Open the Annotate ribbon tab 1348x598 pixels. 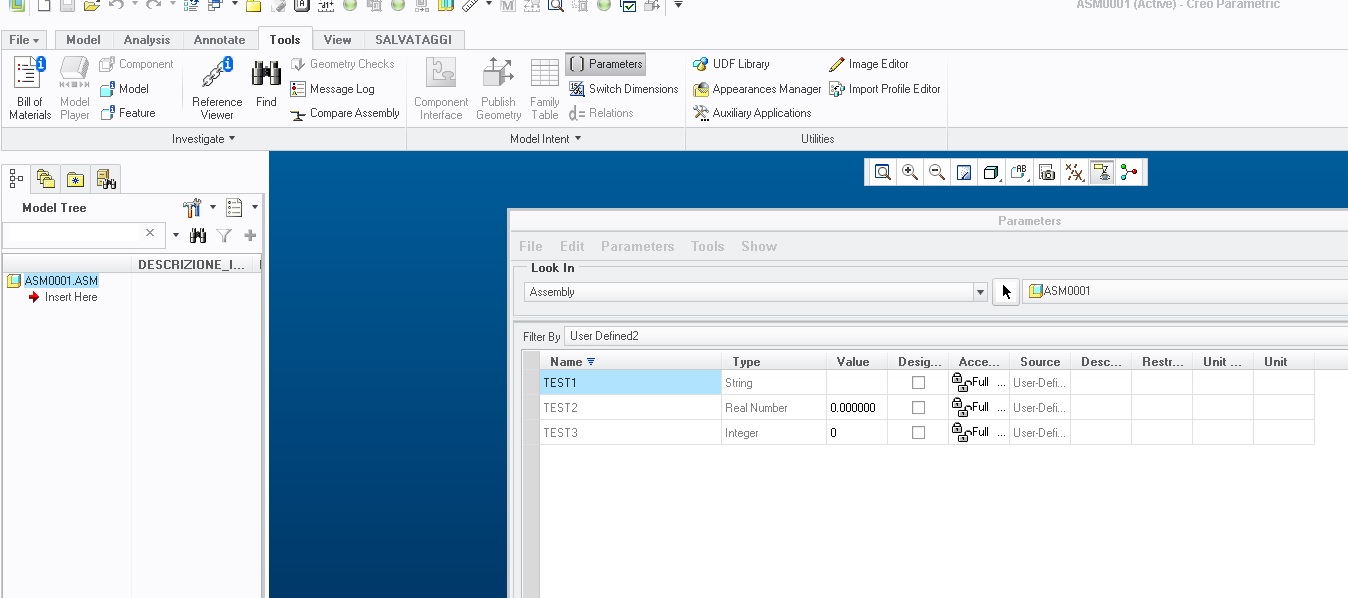tap(219, 40)
